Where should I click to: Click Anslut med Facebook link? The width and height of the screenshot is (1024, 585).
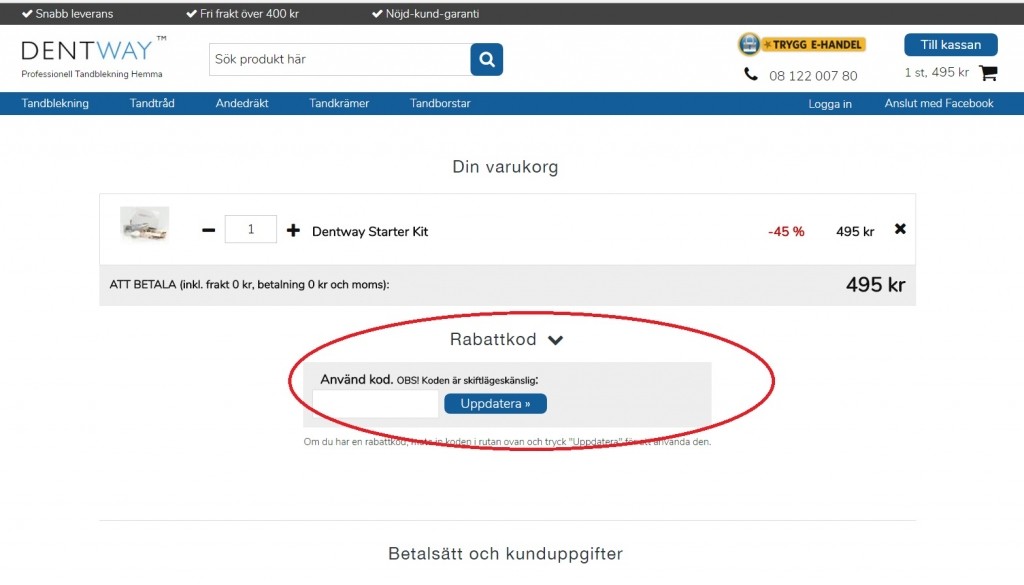tap(939, 103)
